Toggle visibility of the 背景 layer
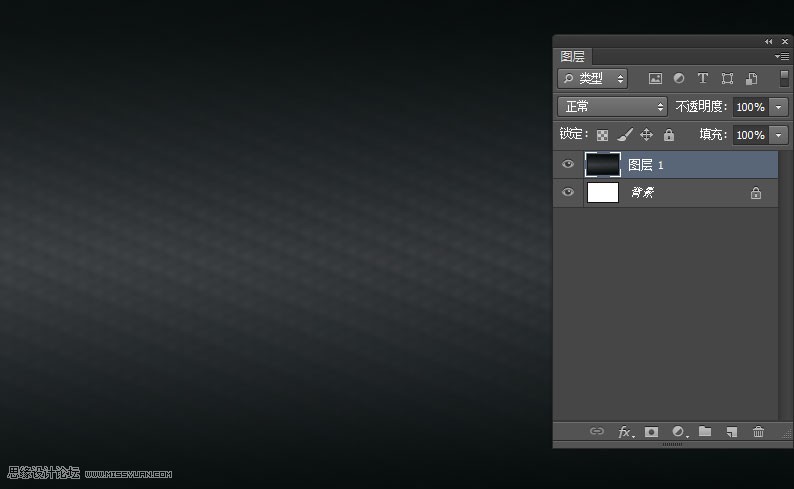The height and width of the screenshot is (489, 794). [x=568, y=193]
